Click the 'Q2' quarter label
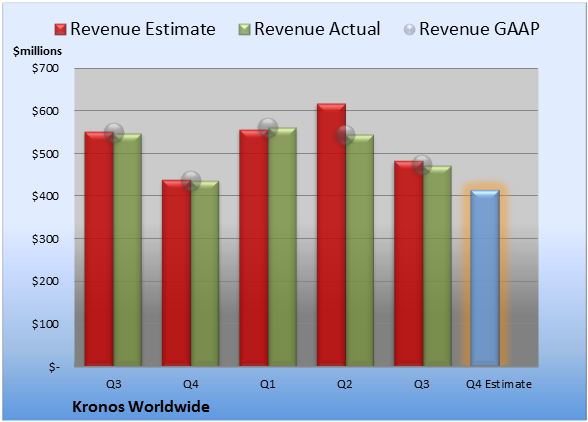The image size is (588, 422). tap(345, 384)
